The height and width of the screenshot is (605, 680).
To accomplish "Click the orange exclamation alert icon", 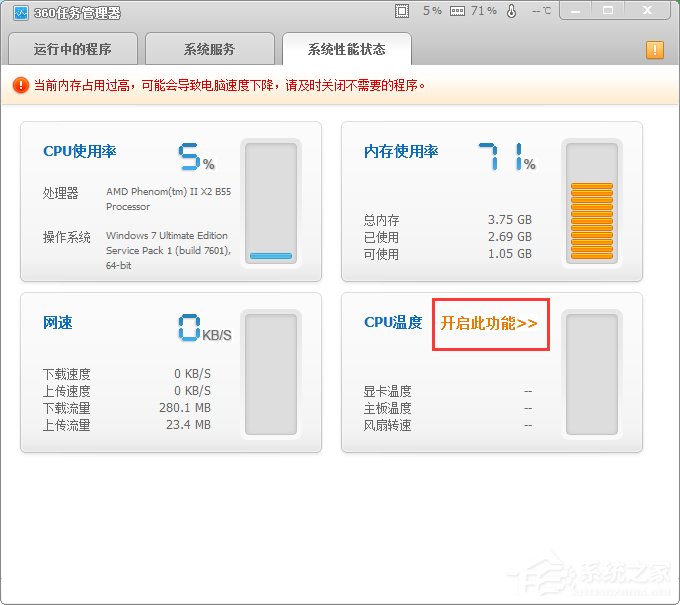I will point(655,49).
